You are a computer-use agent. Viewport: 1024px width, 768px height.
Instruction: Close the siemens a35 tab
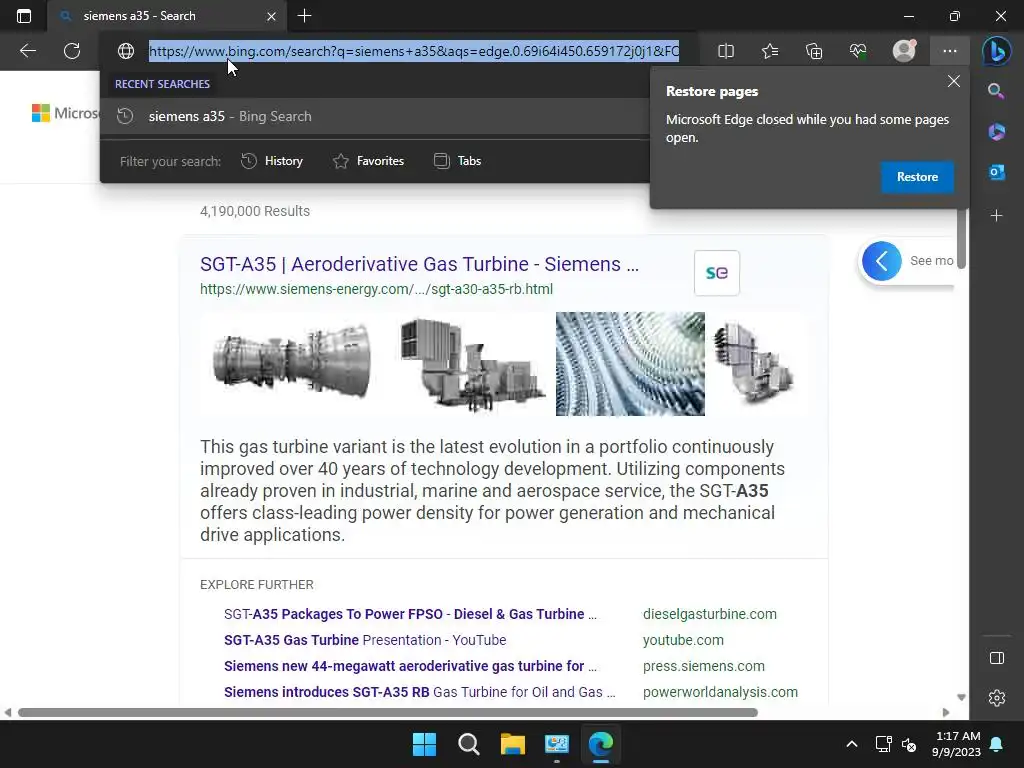tap(271, 16)
